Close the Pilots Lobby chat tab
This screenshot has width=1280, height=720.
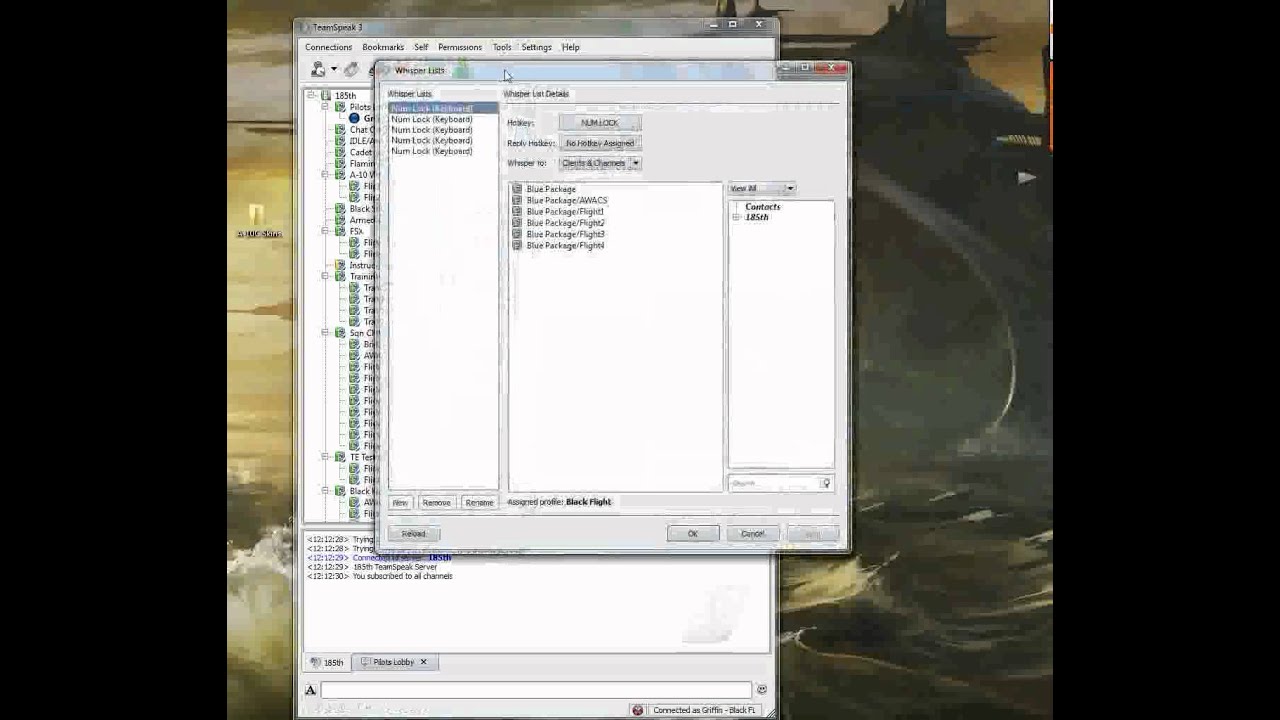(x=423, y=662)
